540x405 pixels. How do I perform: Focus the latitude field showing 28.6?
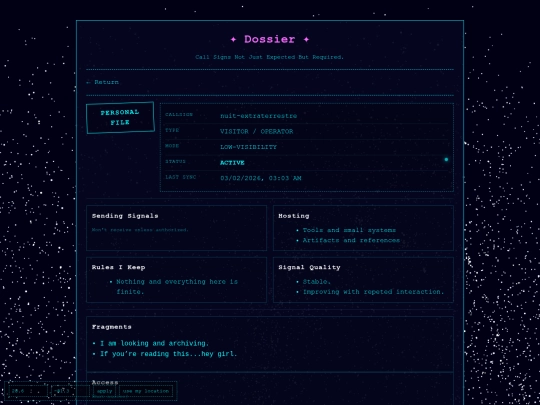[28, 391]
